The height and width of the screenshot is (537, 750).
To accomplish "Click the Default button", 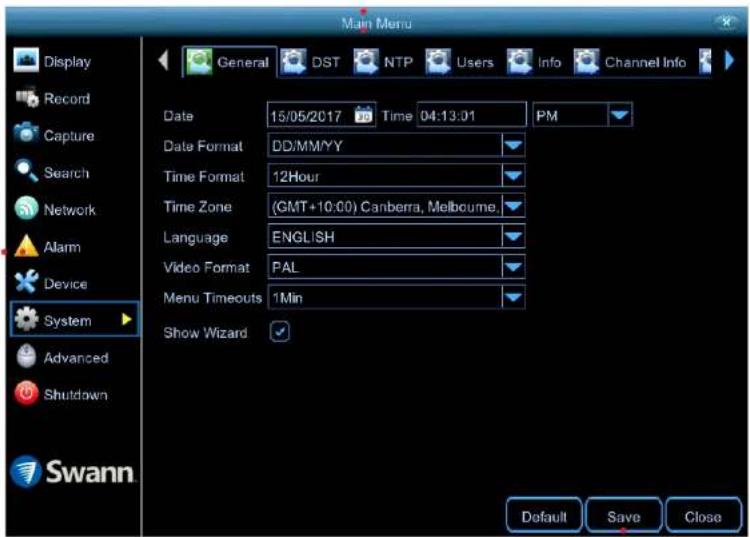I will tap(544, 516).
